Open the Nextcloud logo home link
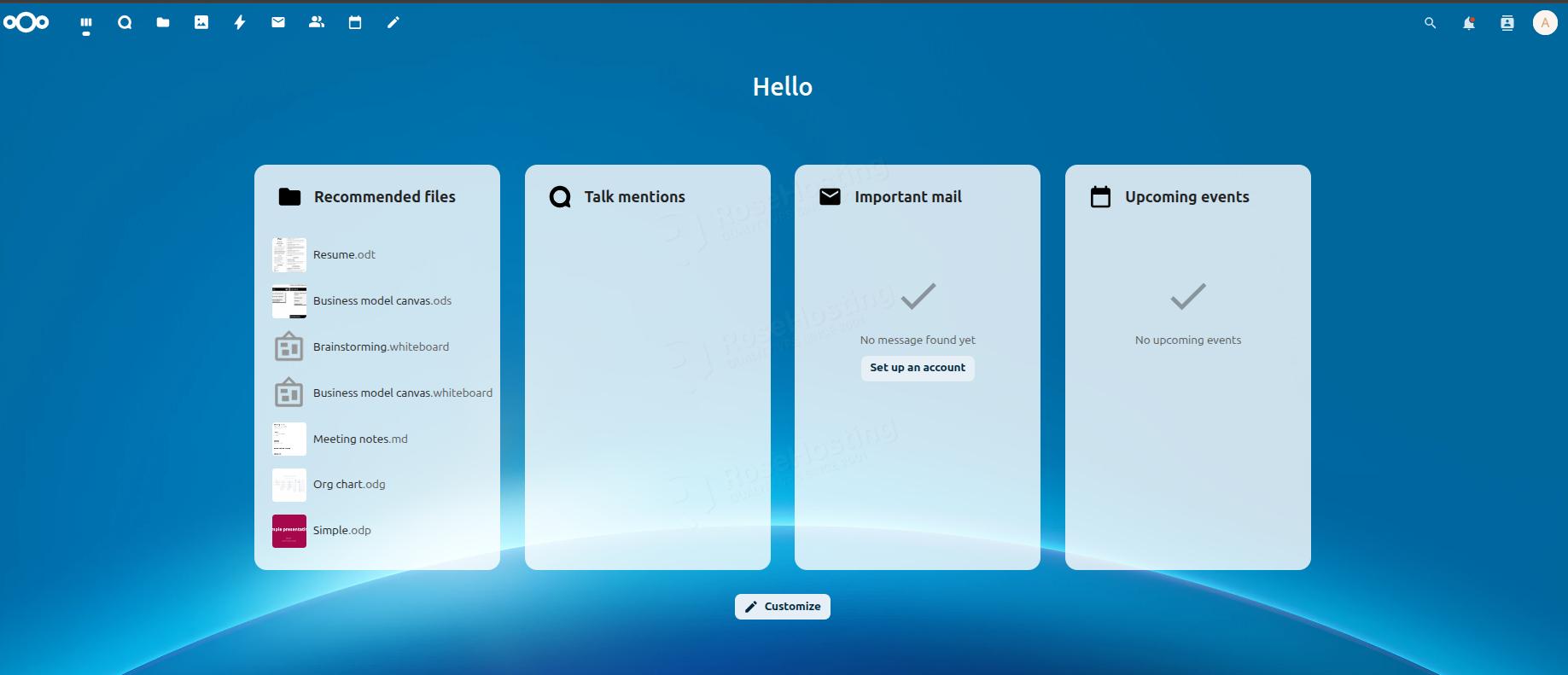This screenshot has width=1568, height=675. [x=26, y=23]
